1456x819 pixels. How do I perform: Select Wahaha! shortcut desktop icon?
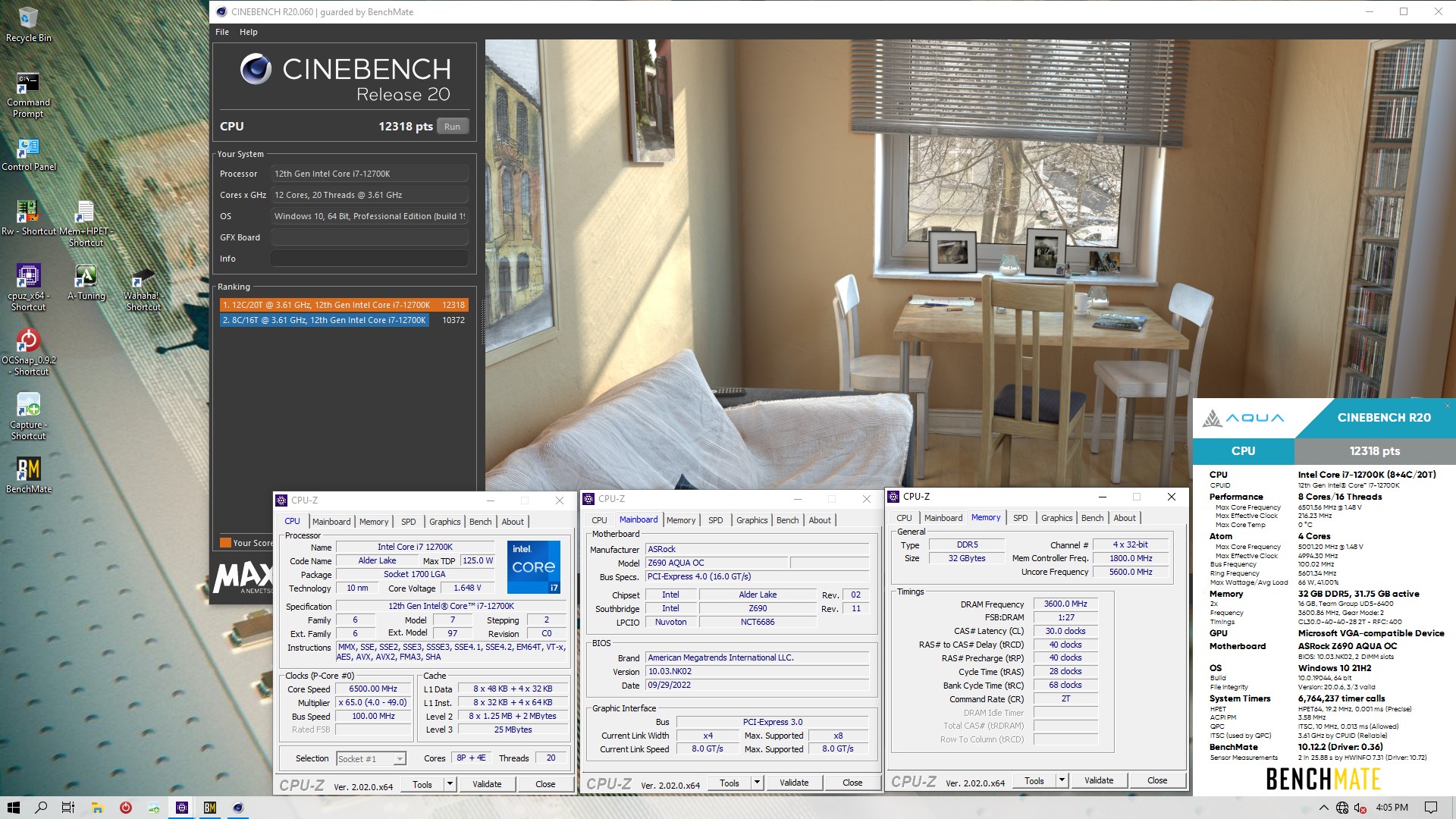[143, 288]
